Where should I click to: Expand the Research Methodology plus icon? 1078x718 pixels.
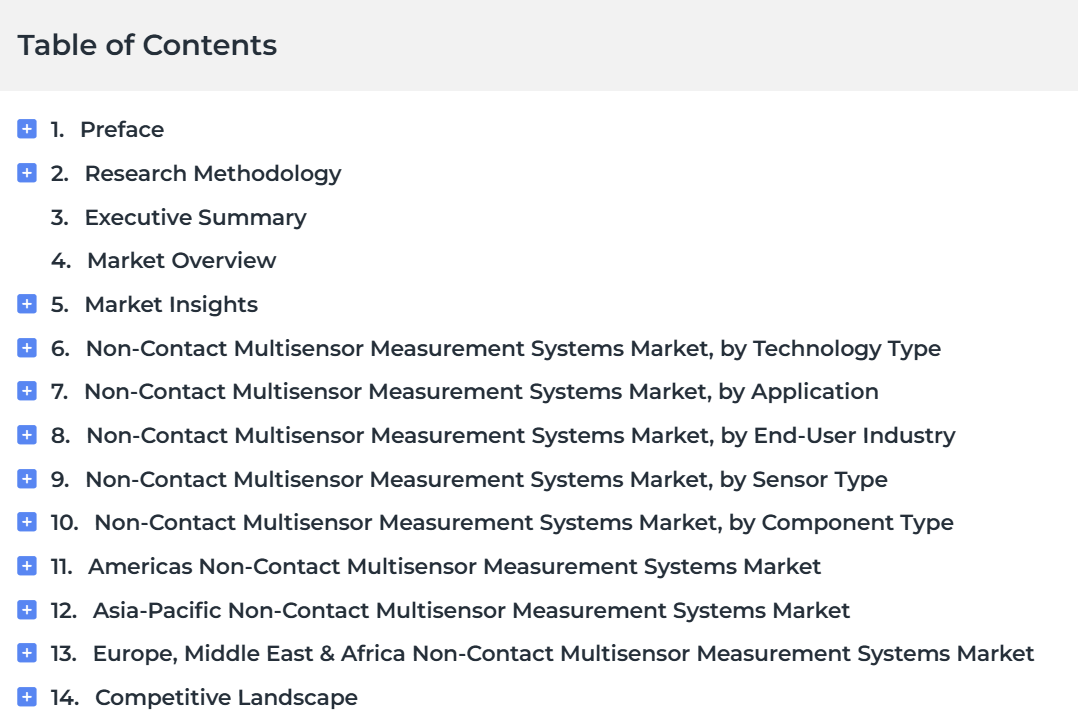(x=27, y=173)
